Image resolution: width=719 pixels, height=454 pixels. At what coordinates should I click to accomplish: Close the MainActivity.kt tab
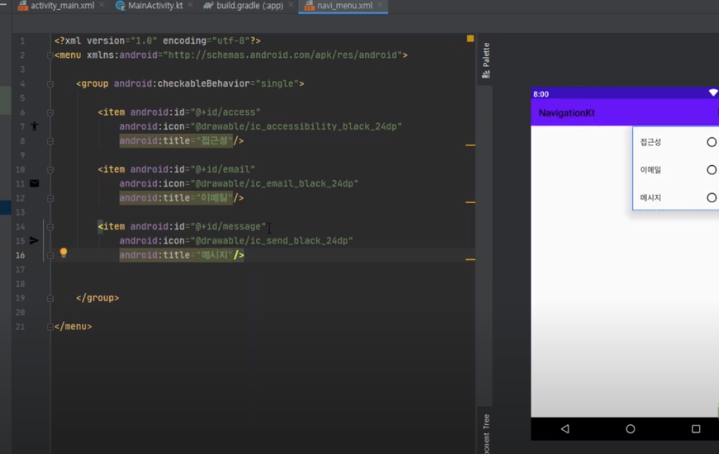point(190,5)
